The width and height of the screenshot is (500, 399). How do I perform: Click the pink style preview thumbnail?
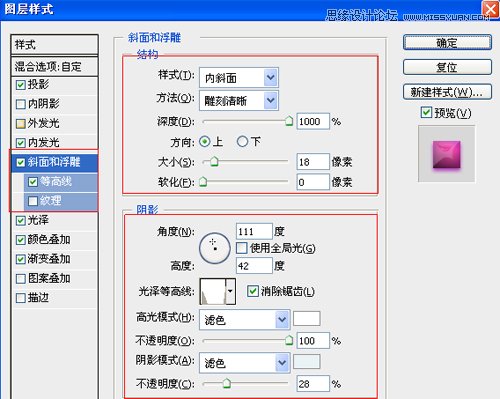[447, 155]
